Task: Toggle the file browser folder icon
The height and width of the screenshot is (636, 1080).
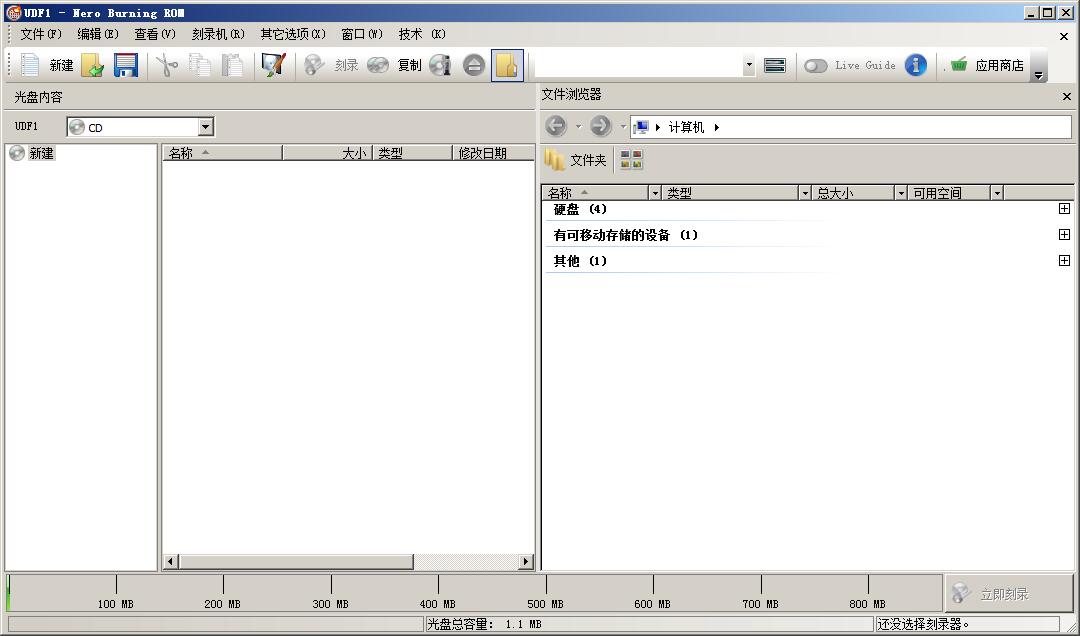Action: [508, 65]
